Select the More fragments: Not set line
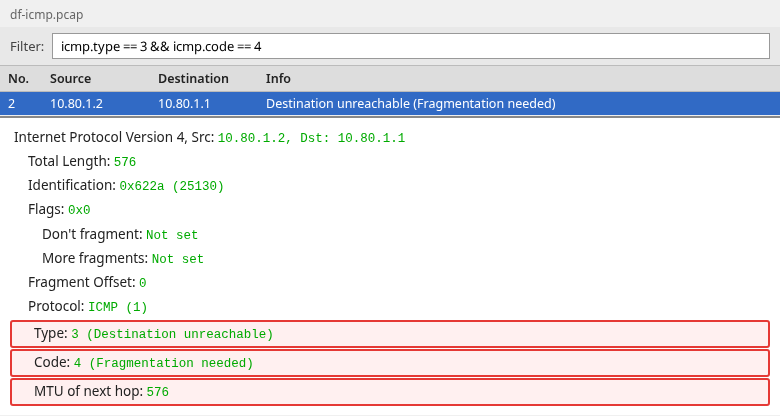Screen dimensions: 780x416 coord(123,258)
